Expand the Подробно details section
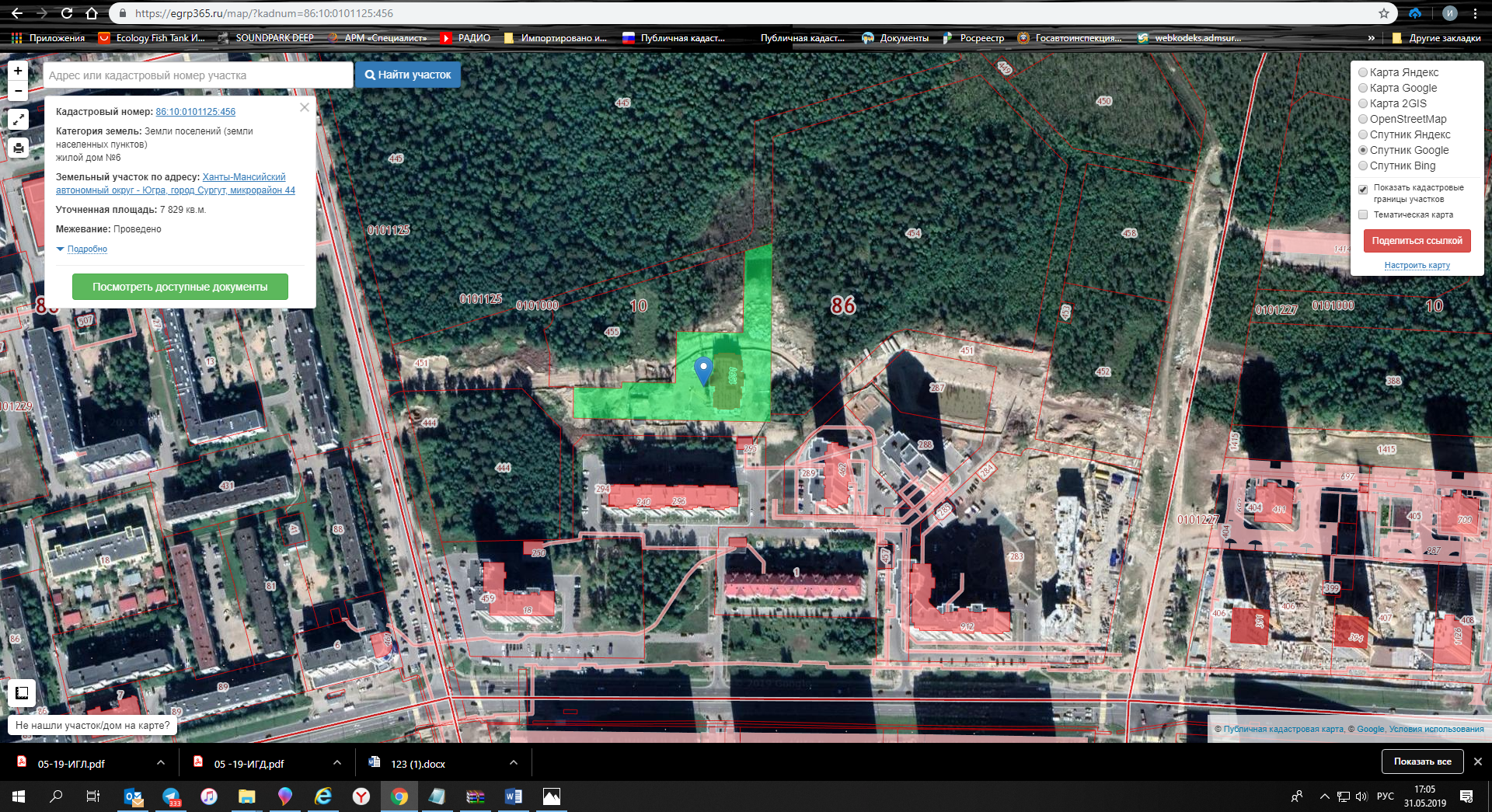 pyautogui.click(x=86, y=249)
